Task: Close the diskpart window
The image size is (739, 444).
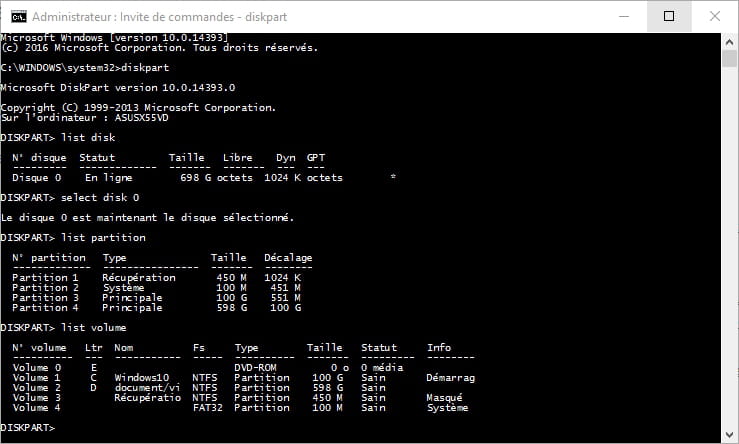Action: [714, 16]
